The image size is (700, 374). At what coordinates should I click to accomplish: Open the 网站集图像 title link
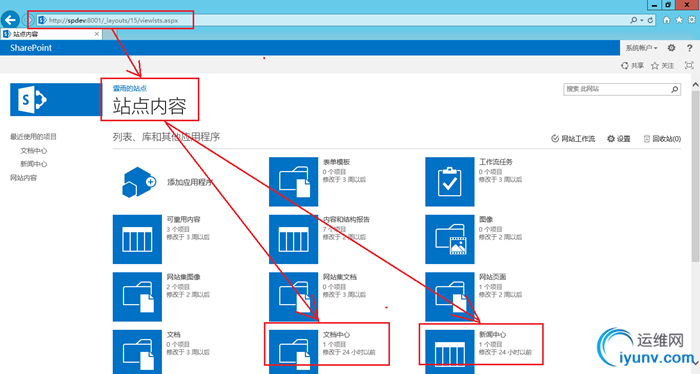[x=183, y=277]
